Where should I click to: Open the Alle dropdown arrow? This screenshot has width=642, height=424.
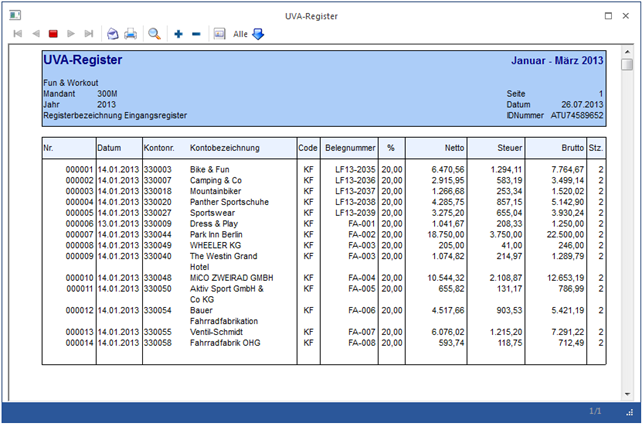[x=258, y=33]
